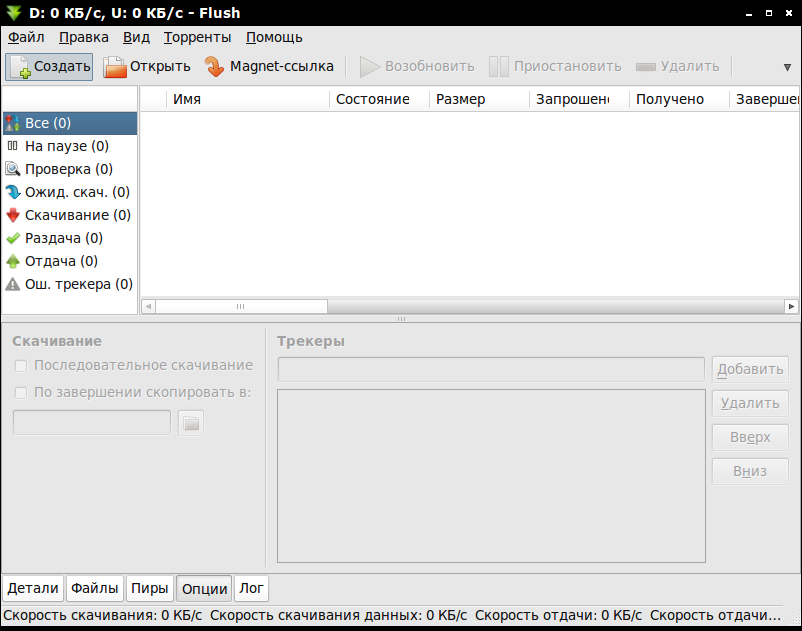Switch to the Файлы tab
This screenshot has height=631, width=802.
(95, 589)
